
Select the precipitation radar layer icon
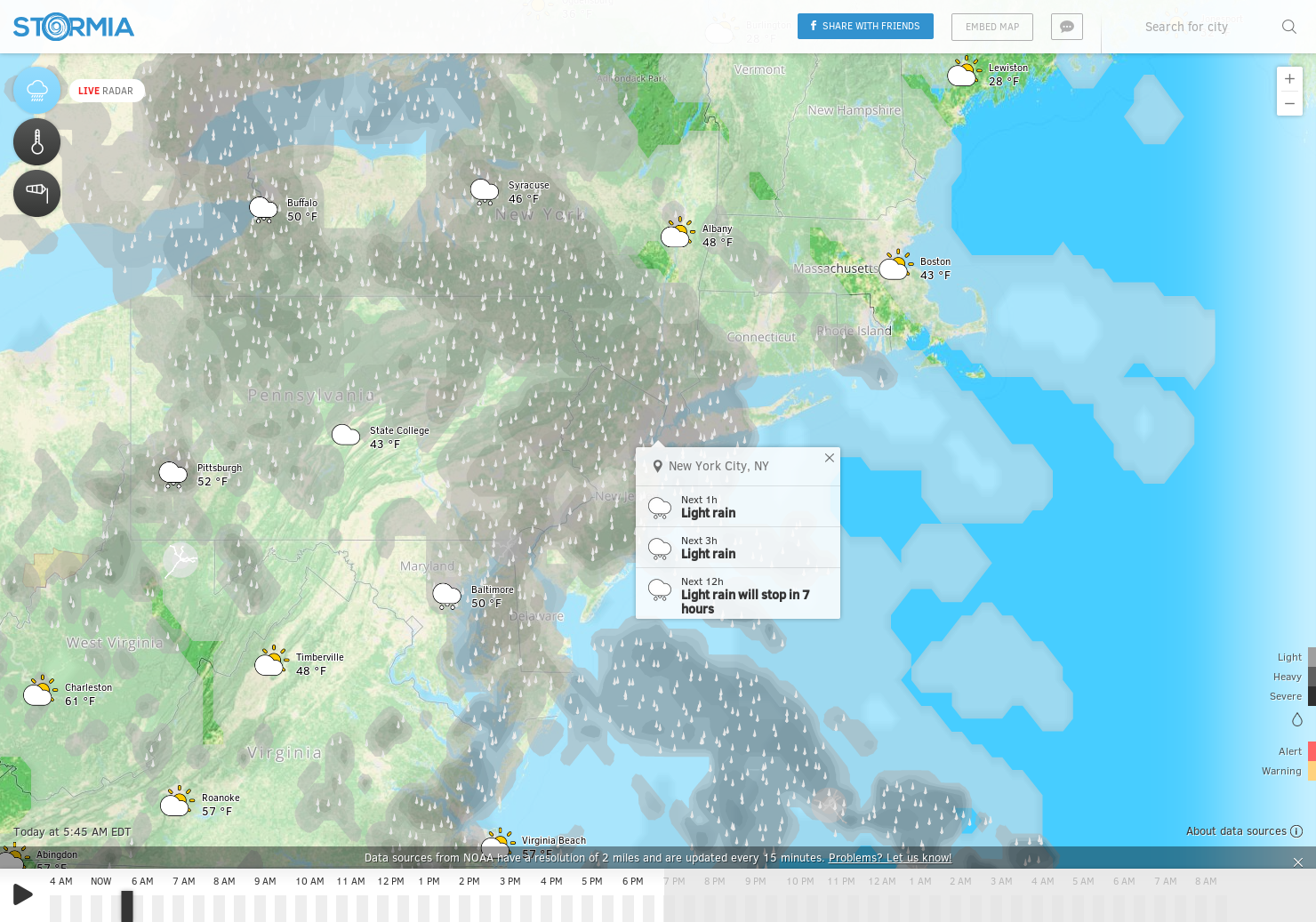tap(37, 91)
